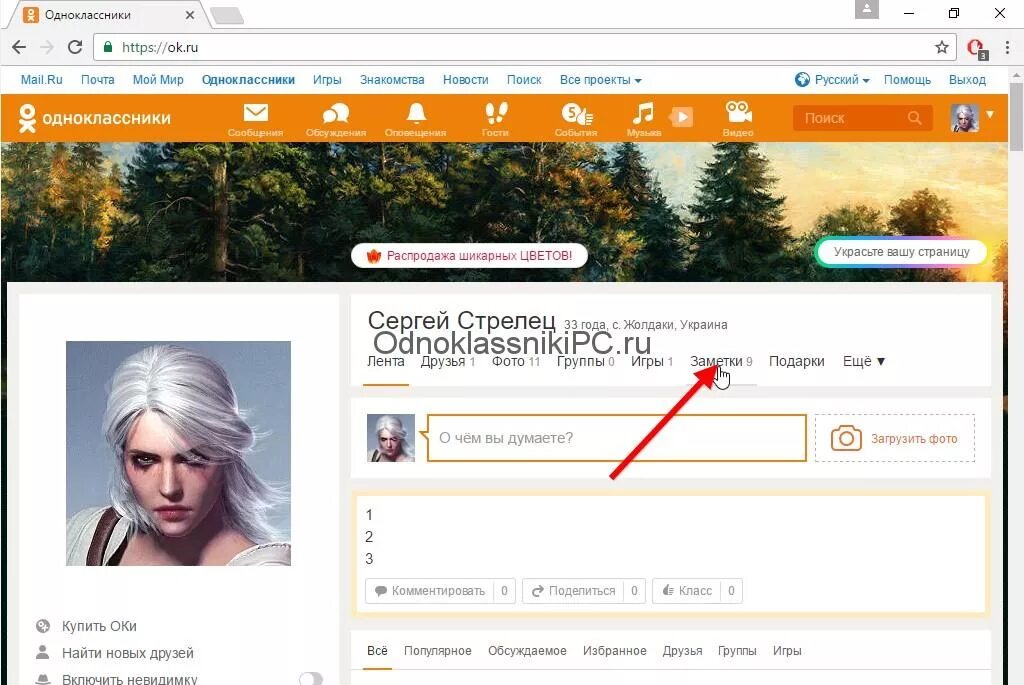Open the Мой Мир link

[x=158, y=80]
